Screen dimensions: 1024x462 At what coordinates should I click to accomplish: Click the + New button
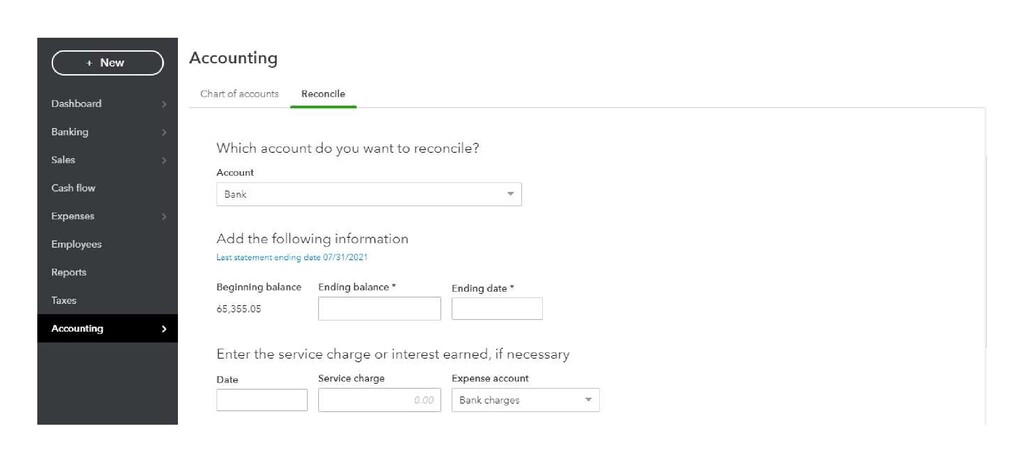[107, 63]
